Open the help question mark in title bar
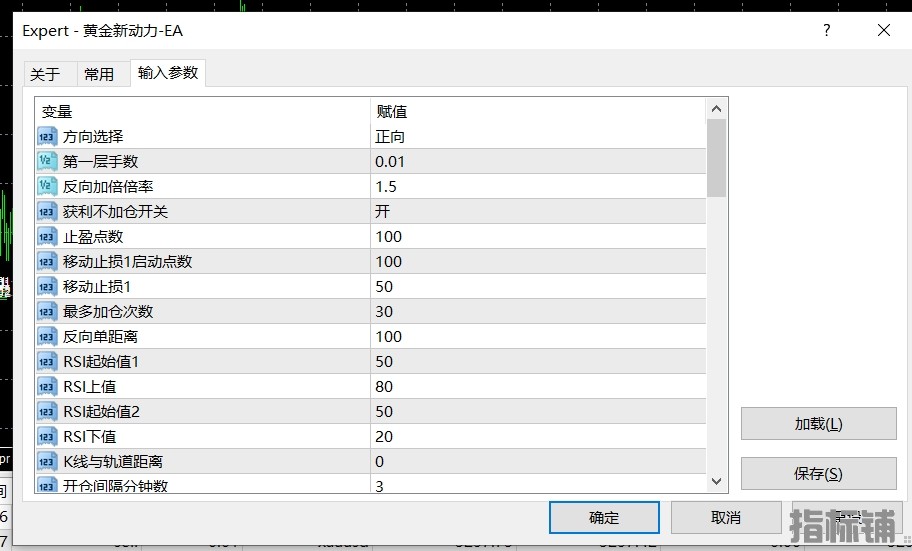Image resolution: width=912 pixels, height=551 pixels. point(826,30)
